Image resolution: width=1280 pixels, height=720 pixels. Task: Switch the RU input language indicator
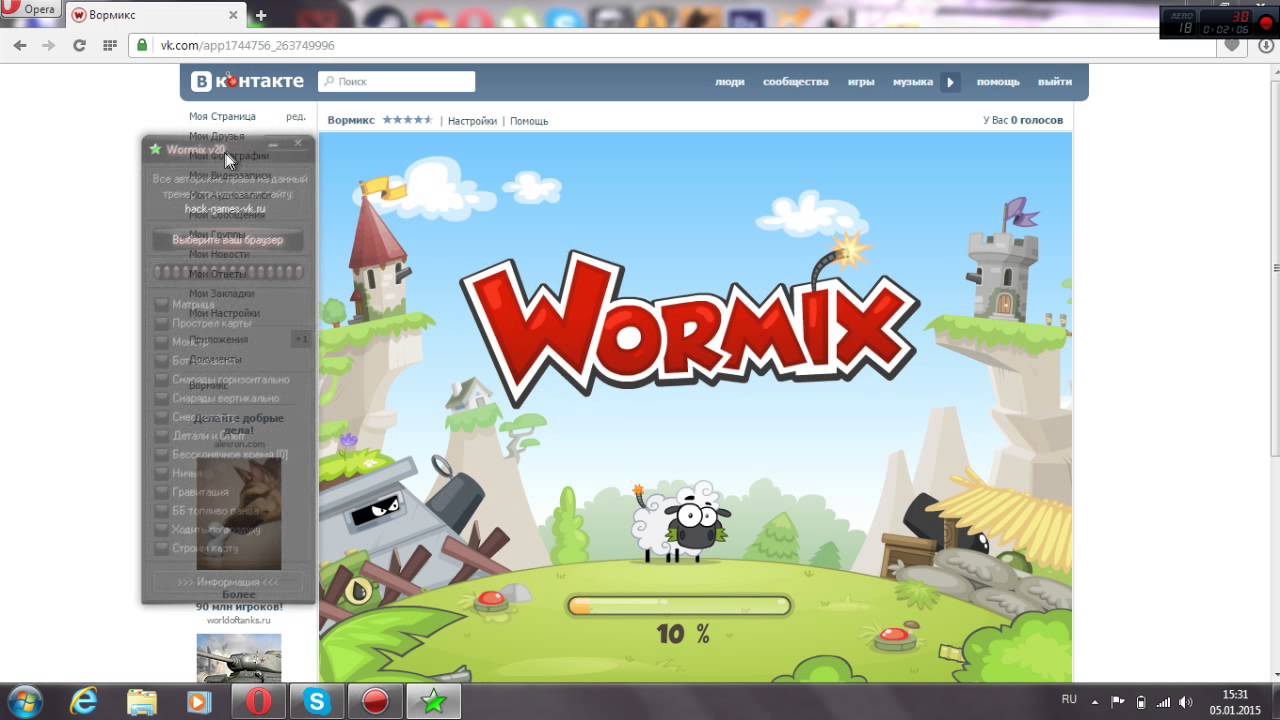point(1069,700)
